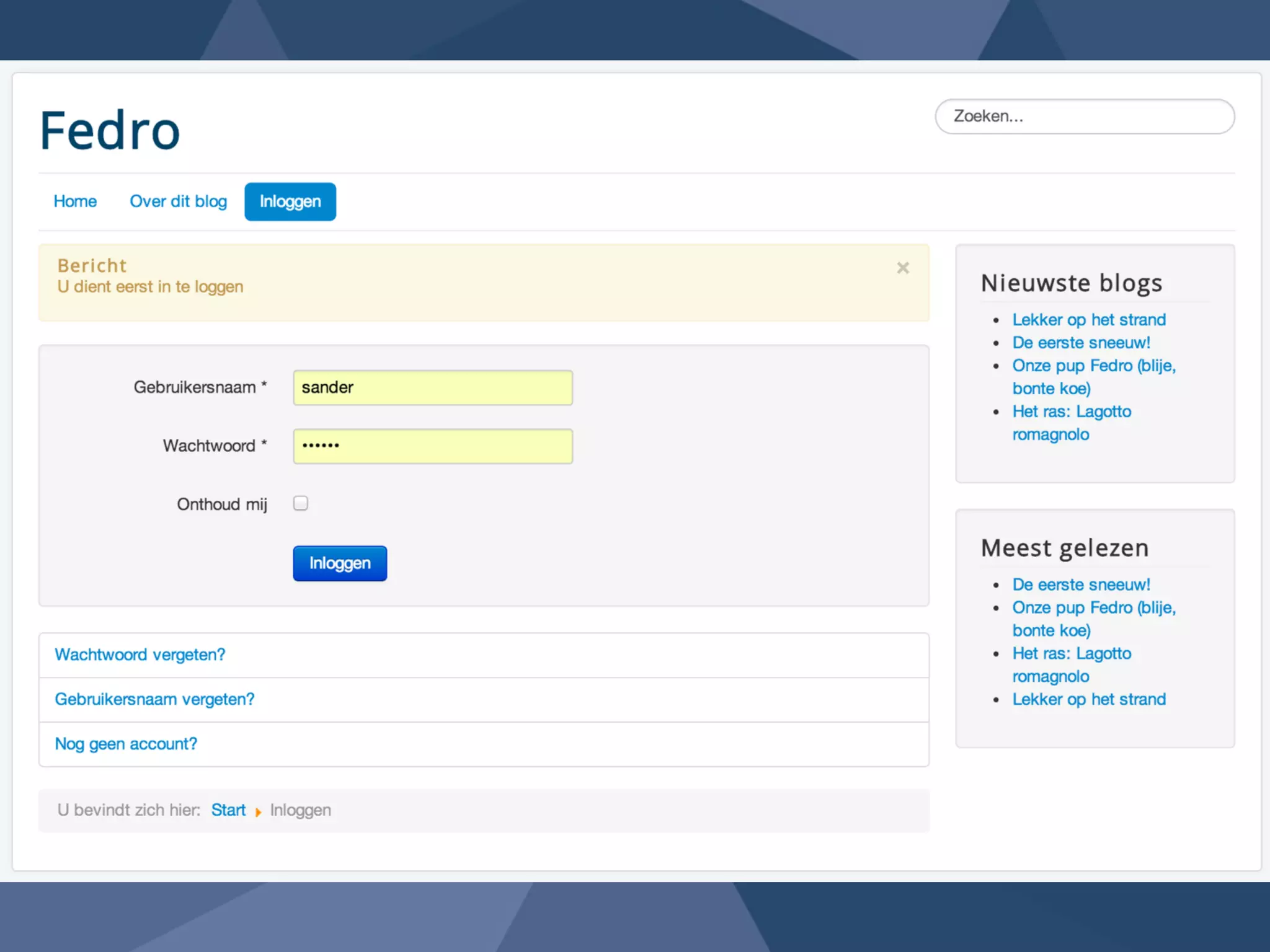This screenshot has height=952, width=1270.
Task: Open the Over dit blog menu item
Action: click(178, 201)
